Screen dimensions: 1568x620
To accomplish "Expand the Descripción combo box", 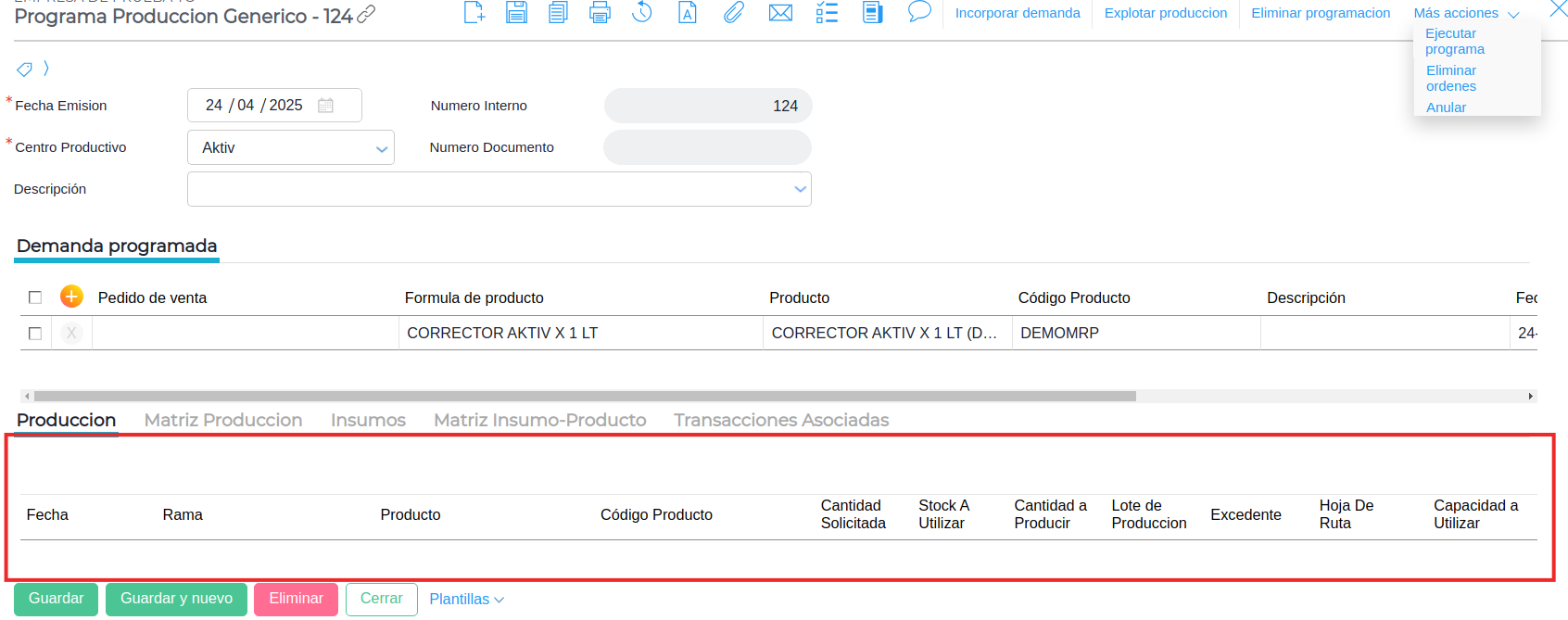I will [x=800, y=189].
